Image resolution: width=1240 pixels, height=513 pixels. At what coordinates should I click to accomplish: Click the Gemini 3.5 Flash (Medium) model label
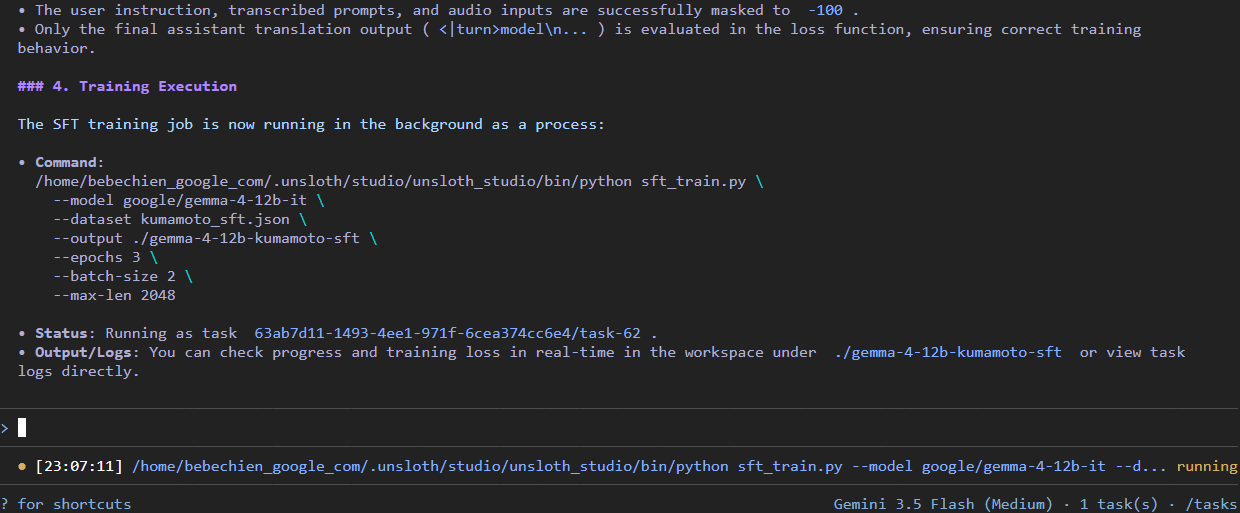[x=943, y=504]
